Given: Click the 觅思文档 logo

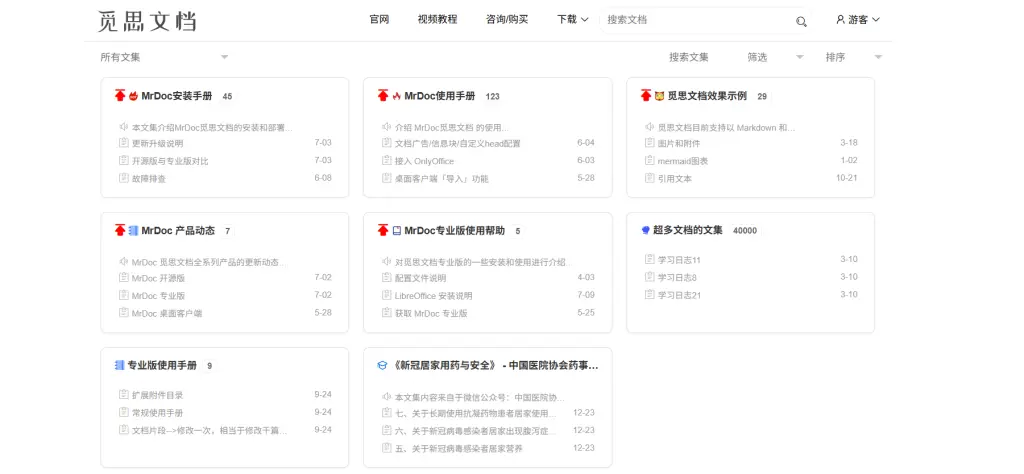Looking at the screenshot, I should point(147,21).
